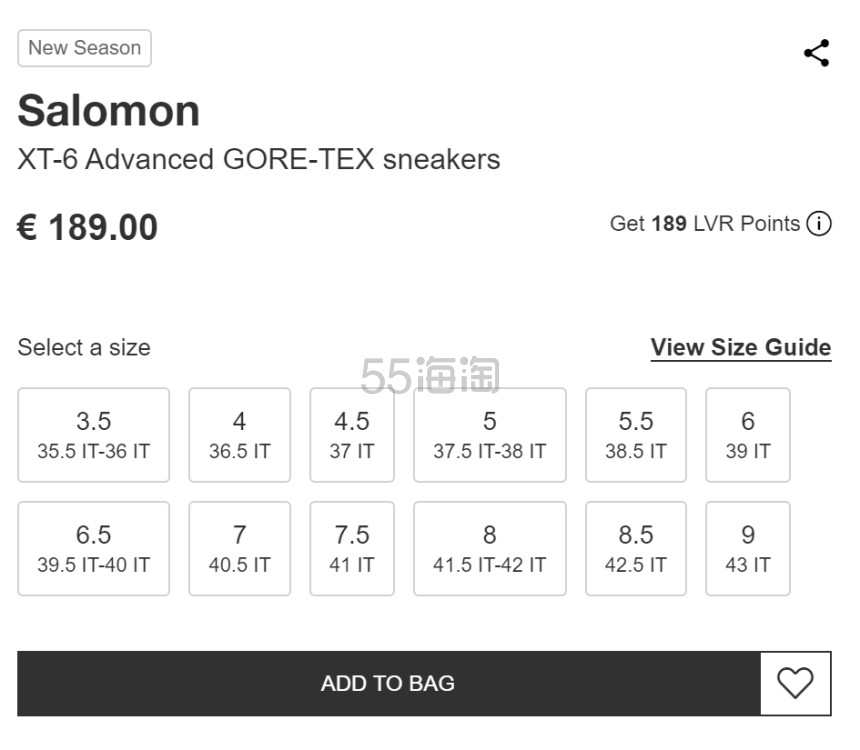Select size 4.5
The width and height of the screenshot is (860, 750).
(x=352, y=434)
